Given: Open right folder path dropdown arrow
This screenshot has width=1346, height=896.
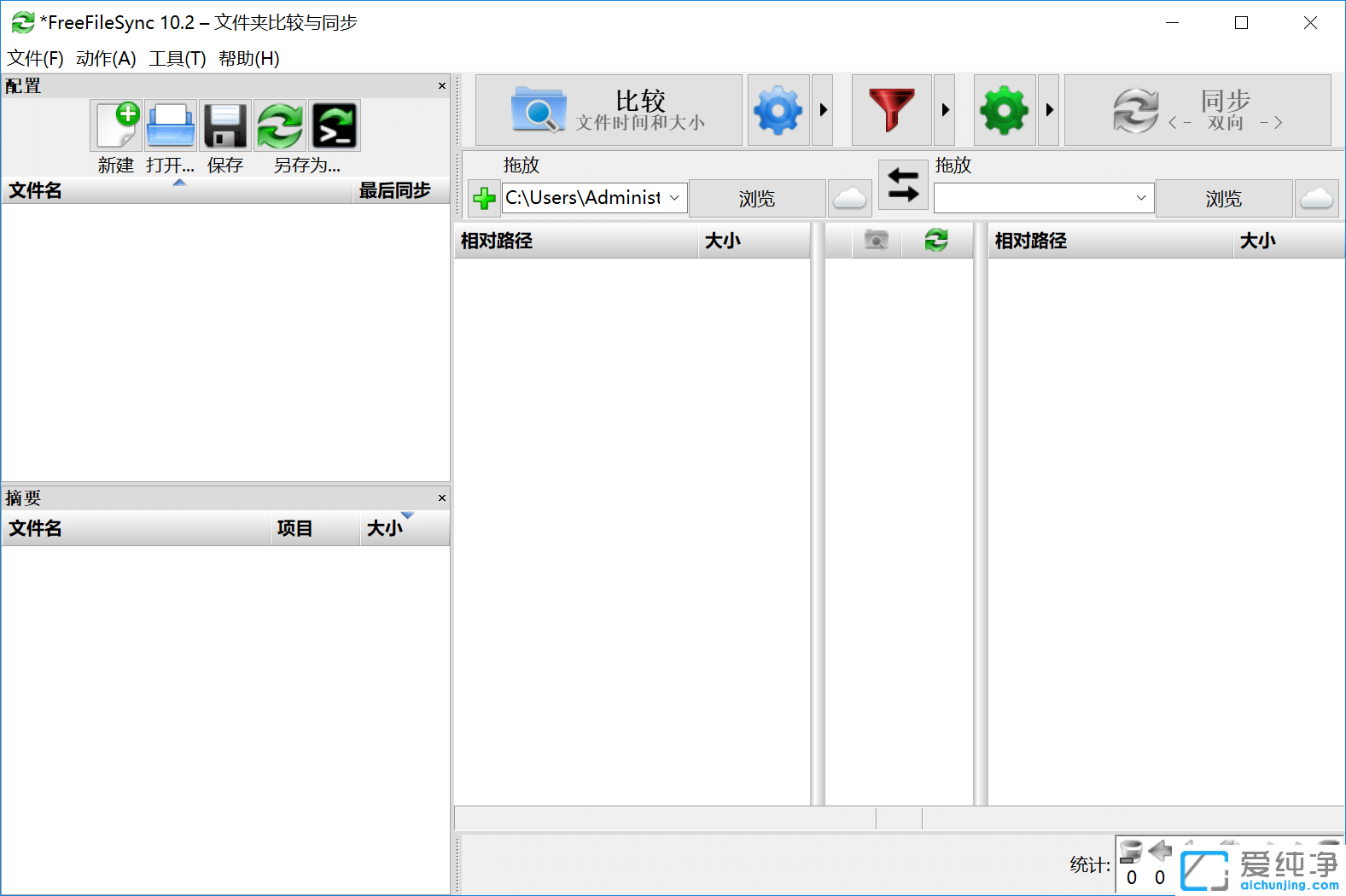Looking at the screenshot, I should (1141, 198).
